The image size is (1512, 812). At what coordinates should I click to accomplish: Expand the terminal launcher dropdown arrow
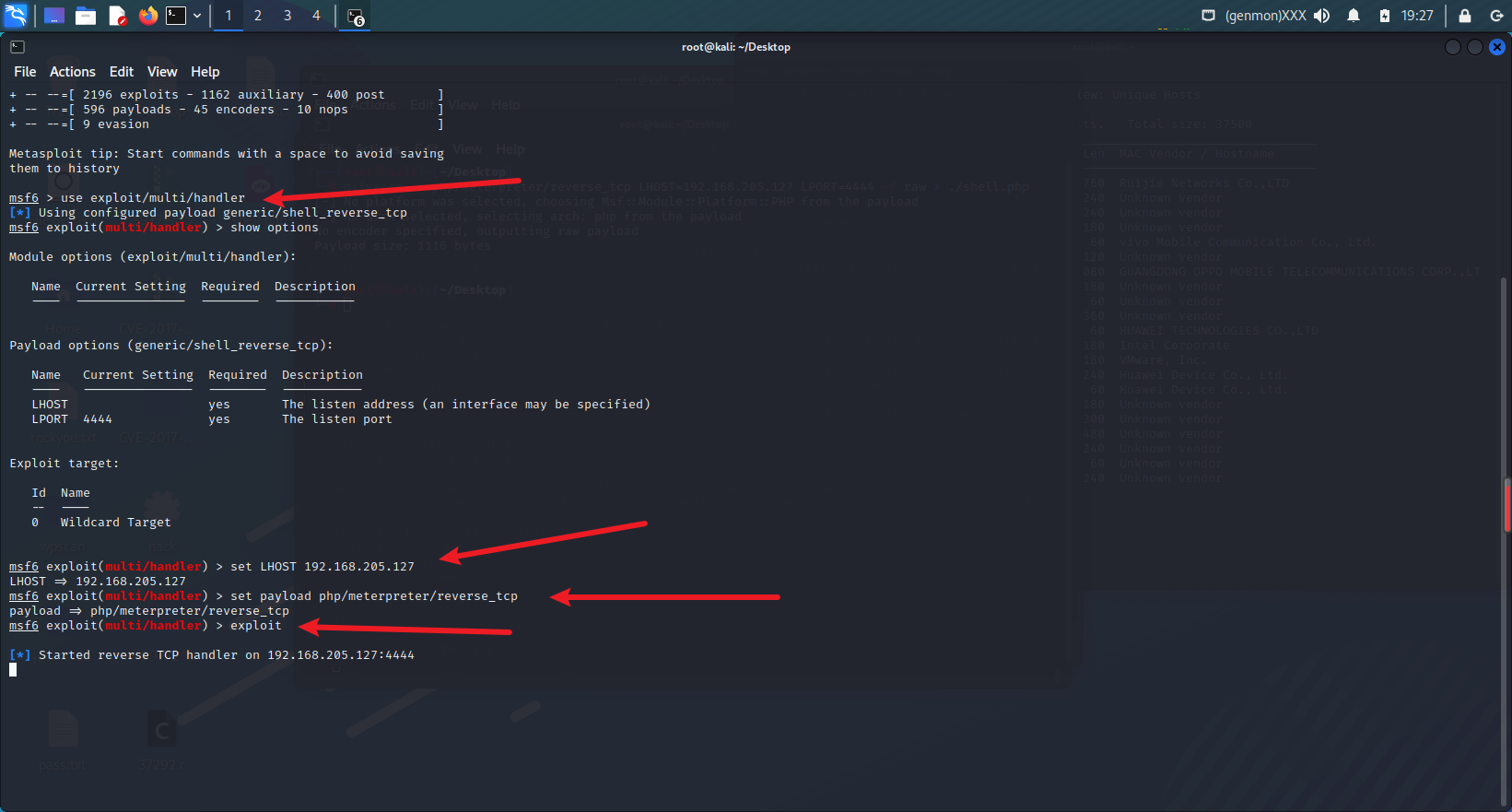[197, 16]
